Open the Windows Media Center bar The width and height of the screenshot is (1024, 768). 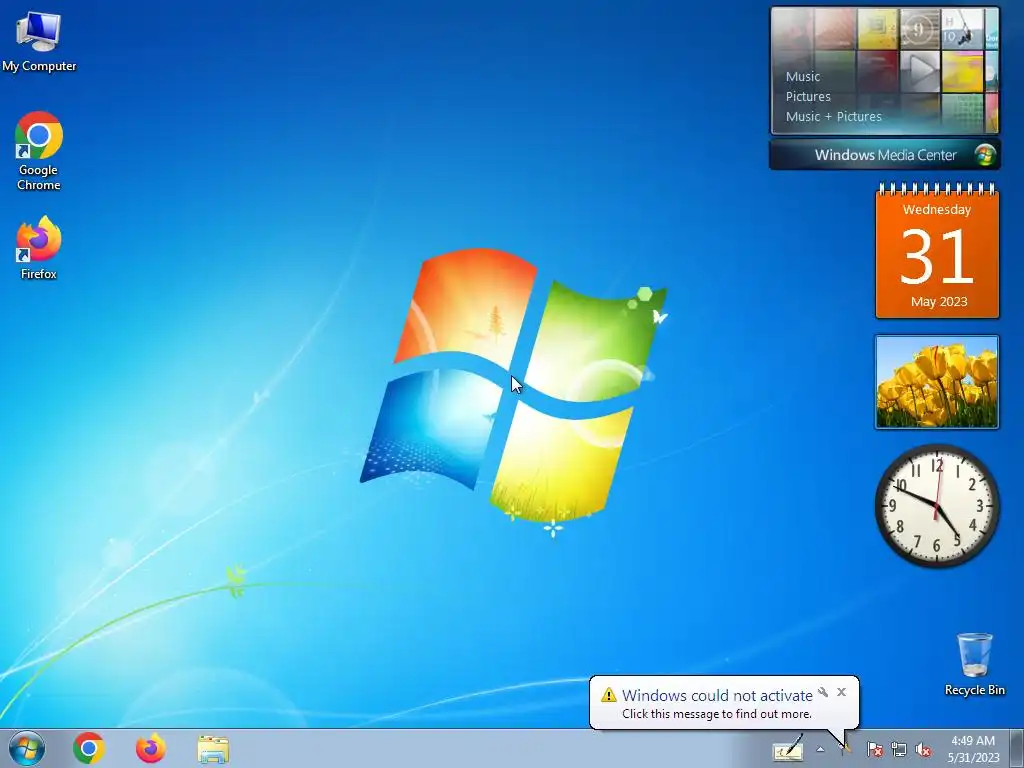tap(885, 155)
